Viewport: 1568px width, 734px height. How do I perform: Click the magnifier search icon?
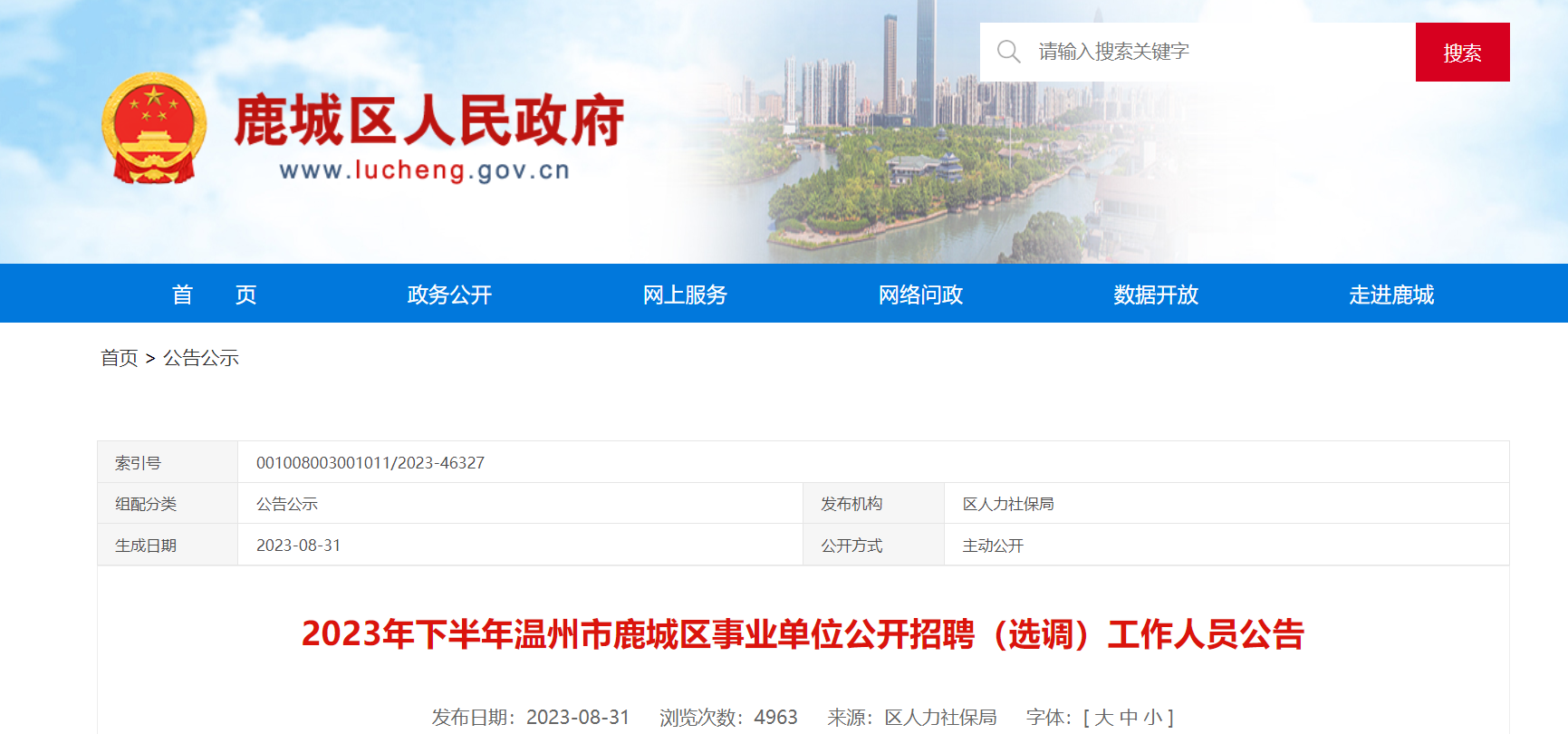point(1008,52)
